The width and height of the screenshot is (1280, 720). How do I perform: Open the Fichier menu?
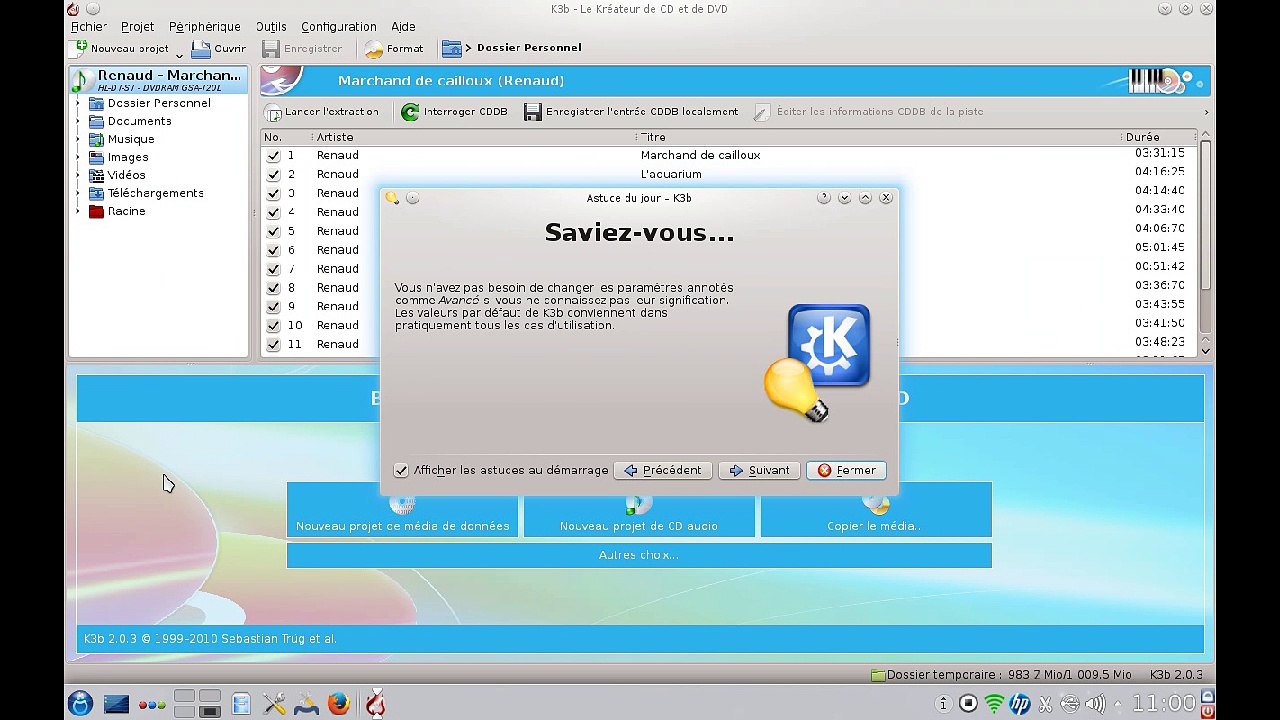(88, 27)
